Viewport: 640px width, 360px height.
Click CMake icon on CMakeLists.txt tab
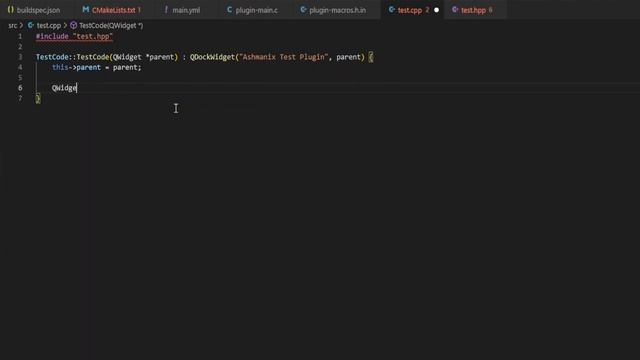[86, 9]
